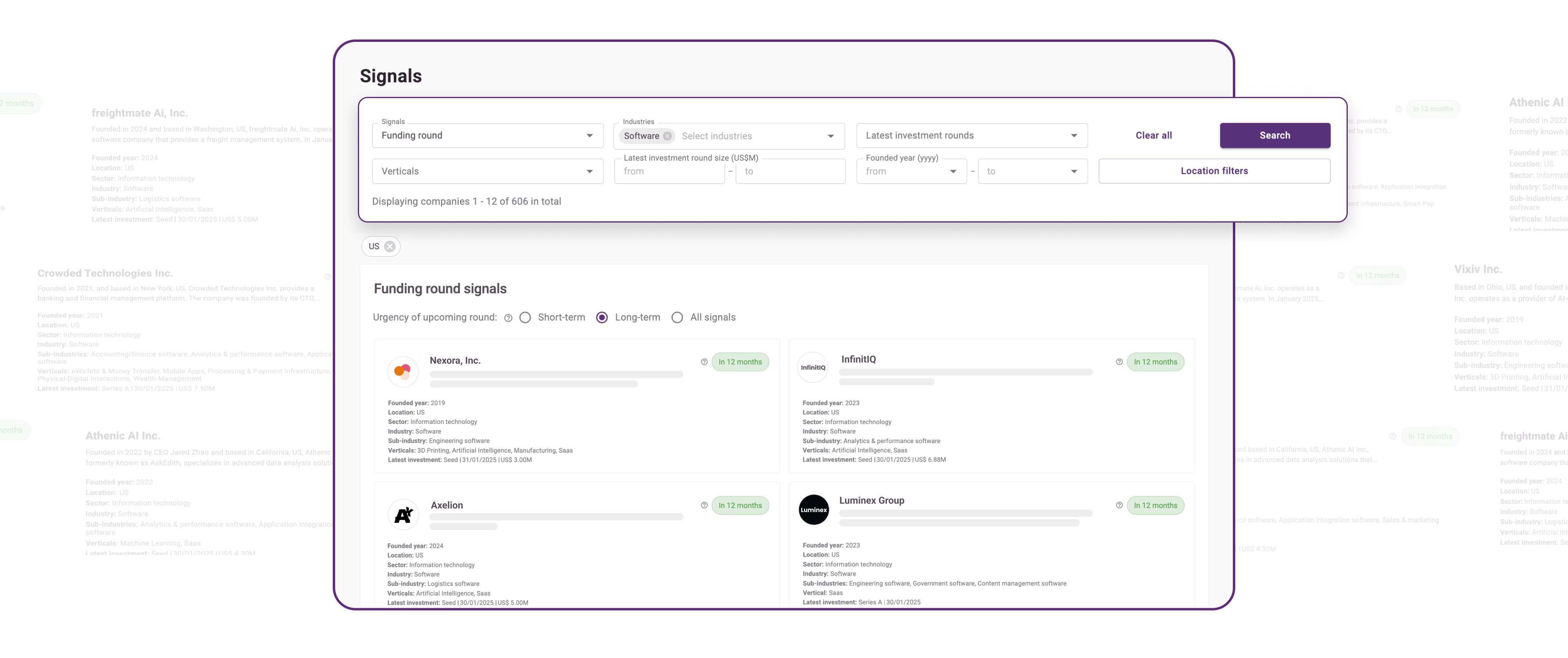Image resolution: width=1568 pixels, height=658 pixels.
Task: Remove the Software industry chip
Action: point(667,136)
